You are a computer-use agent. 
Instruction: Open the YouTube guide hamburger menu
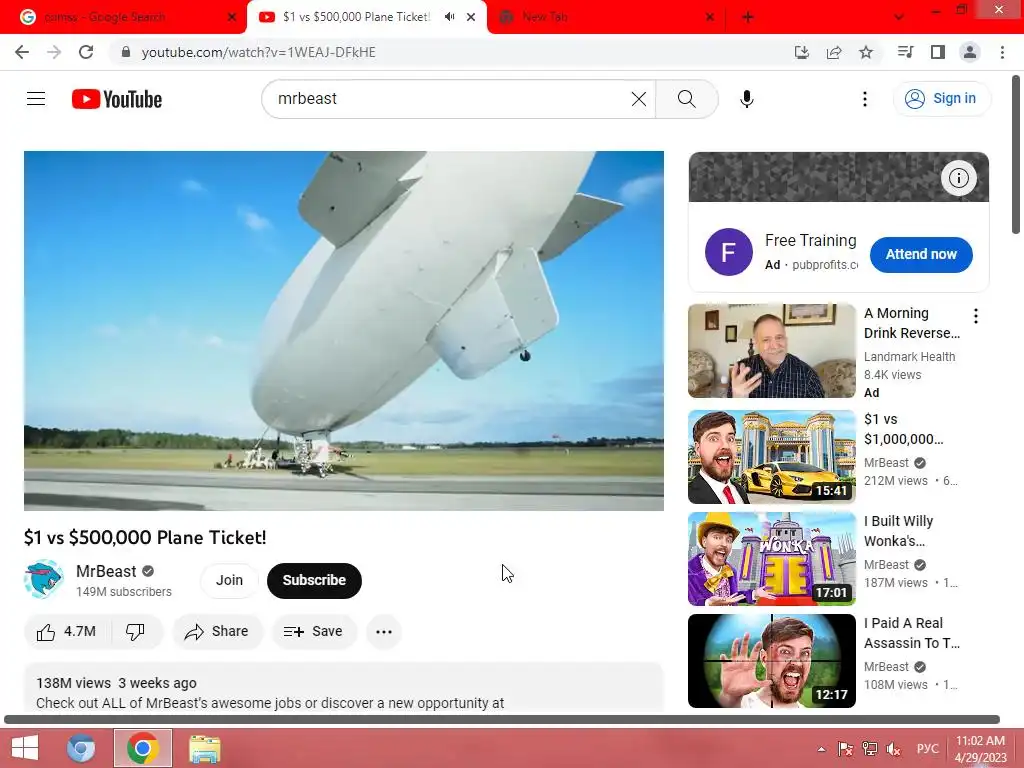pyautogui.click(x=36, y=99)
